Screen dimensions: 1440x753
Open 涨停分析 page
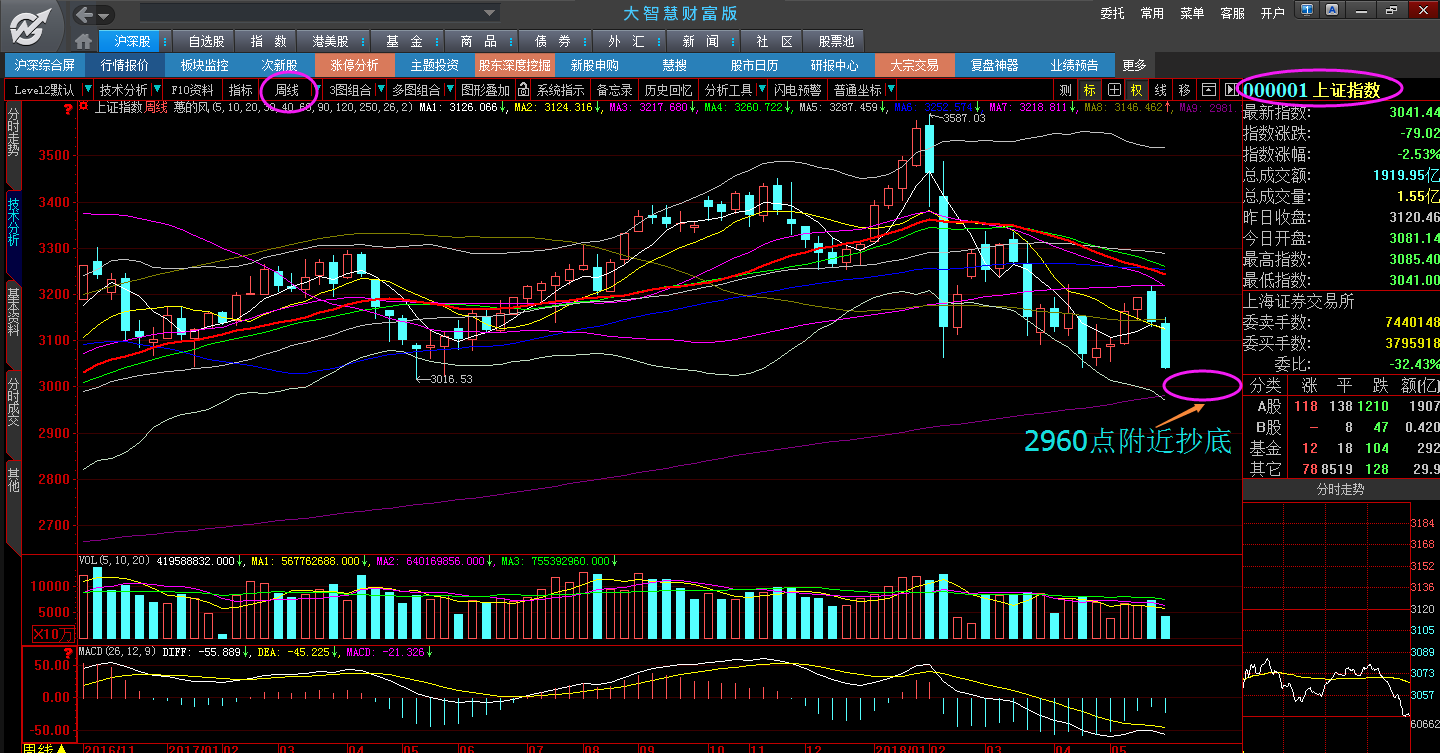pyautogui.click(x=355, y=65)
